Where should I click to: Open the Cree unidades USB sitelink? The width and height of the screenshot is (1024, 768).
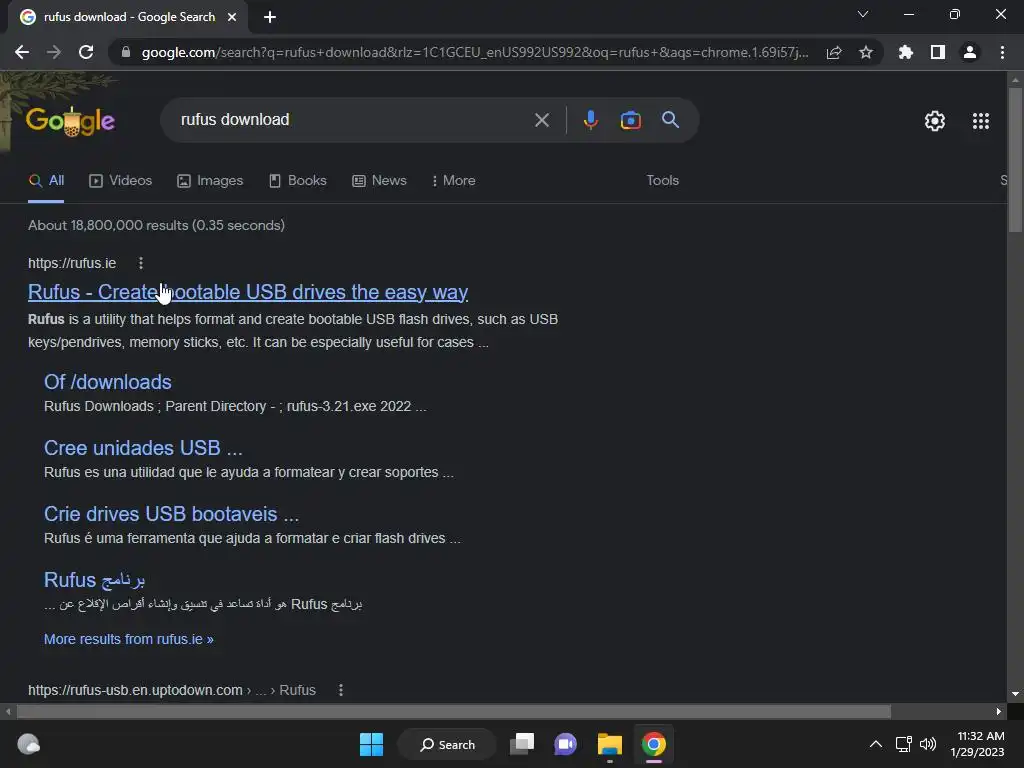pyautogui.click(x=143, y=448)
